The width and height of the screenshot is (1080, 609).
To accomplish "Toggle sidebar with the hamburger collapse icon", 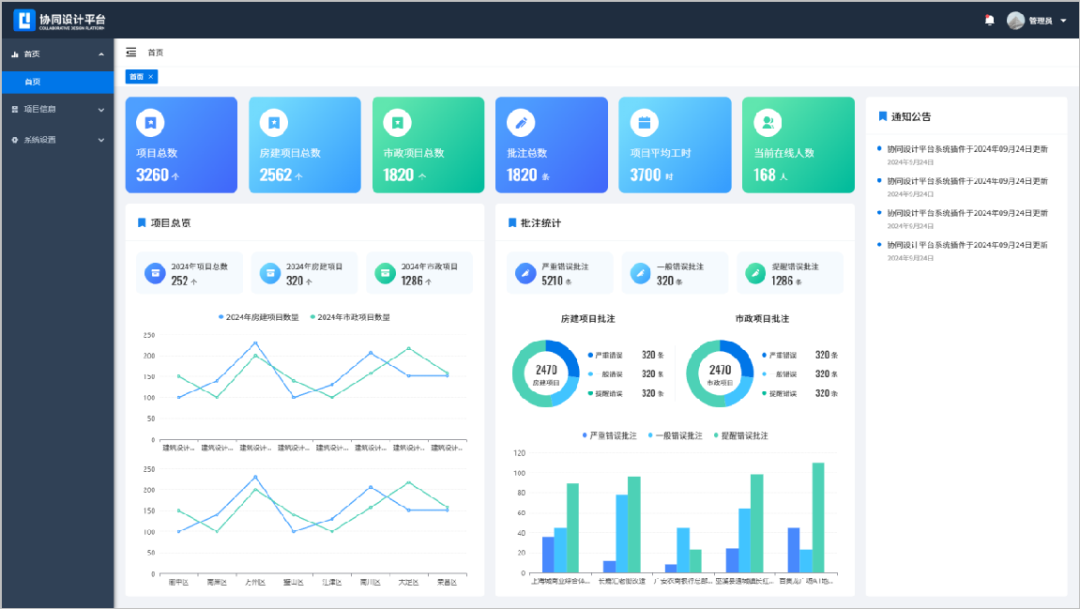I will click(x=131, y=52).
